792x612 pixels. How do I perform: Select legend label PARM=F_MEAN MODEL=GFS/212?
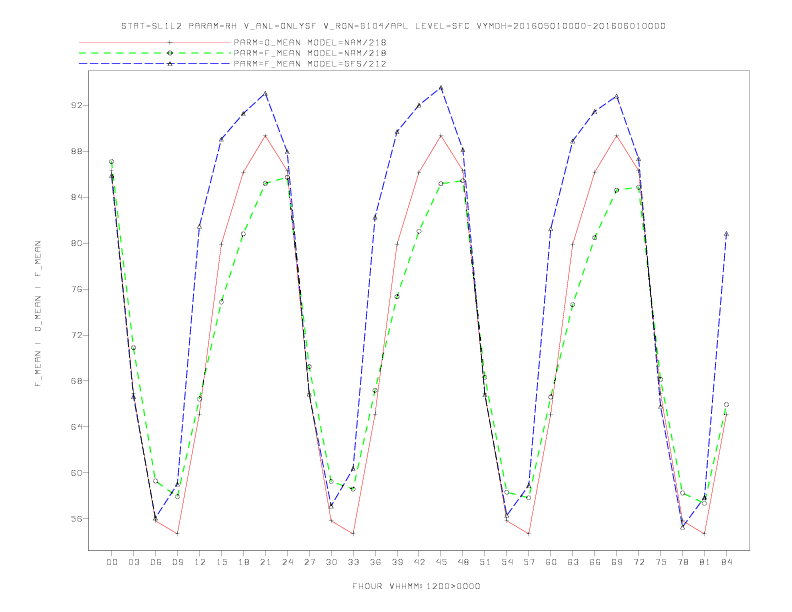tap(310, 64)
